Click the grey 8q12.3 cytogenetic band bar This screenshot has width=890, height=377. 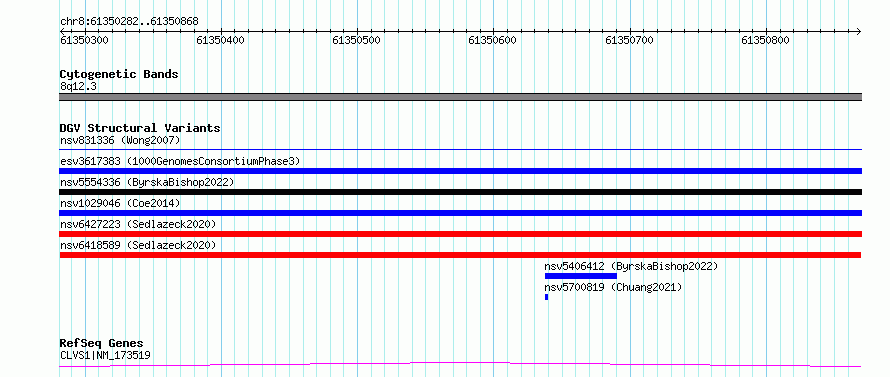(x=460, y=97)
